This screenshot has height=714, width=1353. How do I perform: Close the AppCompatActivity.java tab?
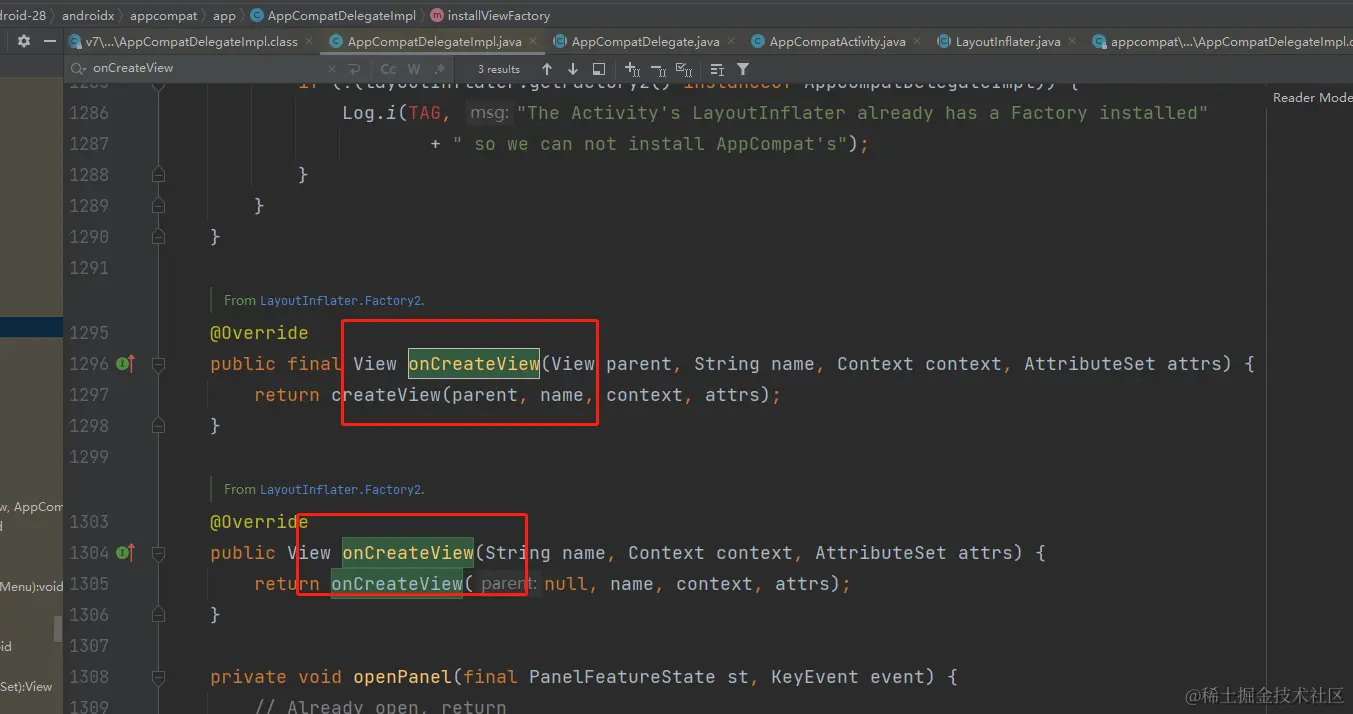pyautogui.click(x=917, y=42)
